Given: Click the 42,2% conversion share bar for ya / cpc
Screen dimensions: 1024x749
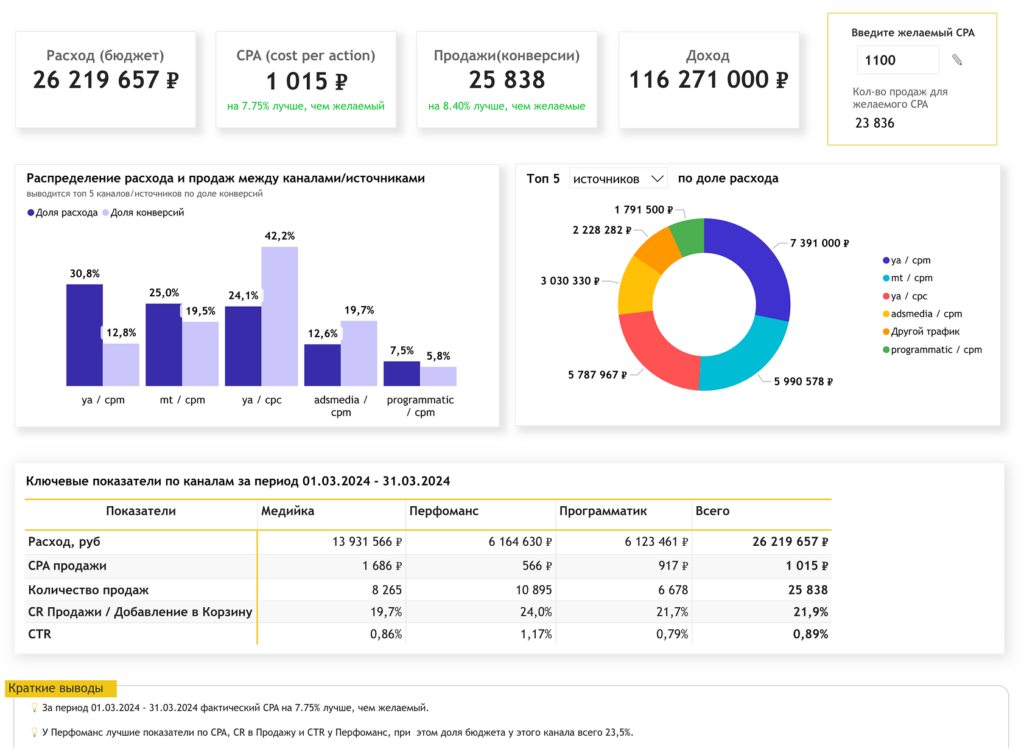Looking at the screenshot, I should coord(280,315).
